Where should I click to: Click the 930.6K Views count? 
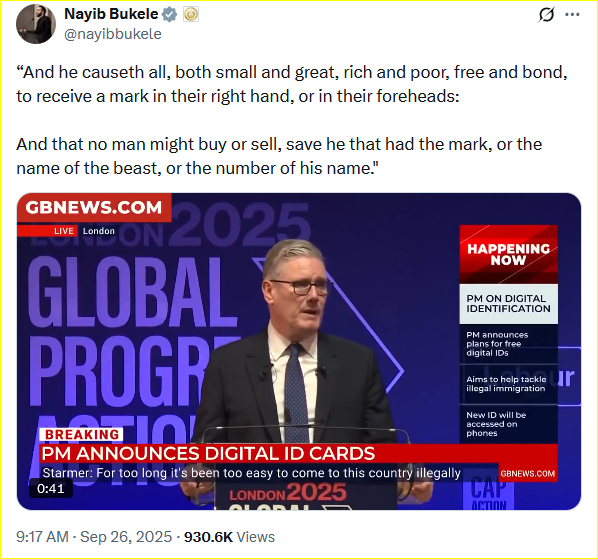(x=229, y=537)
